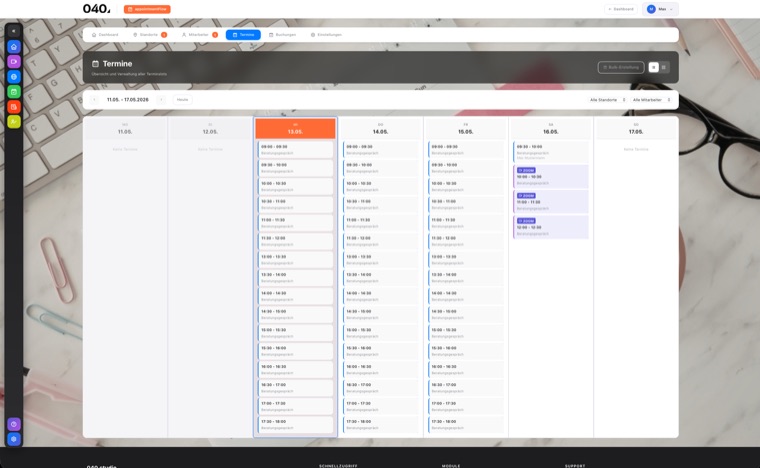
Task: Click the orange appointmentflow badge
Action: pos(147,9)
